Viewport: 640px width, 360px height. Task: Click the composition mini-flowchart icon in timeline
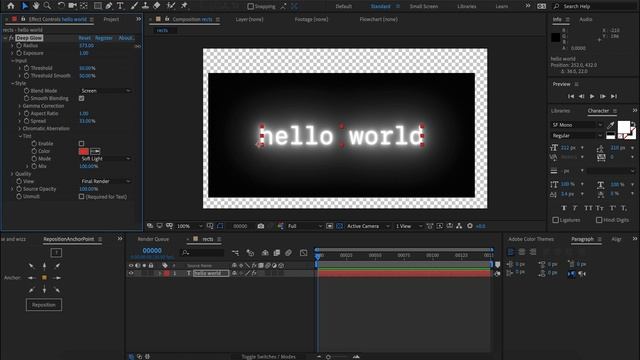(236, 253)
